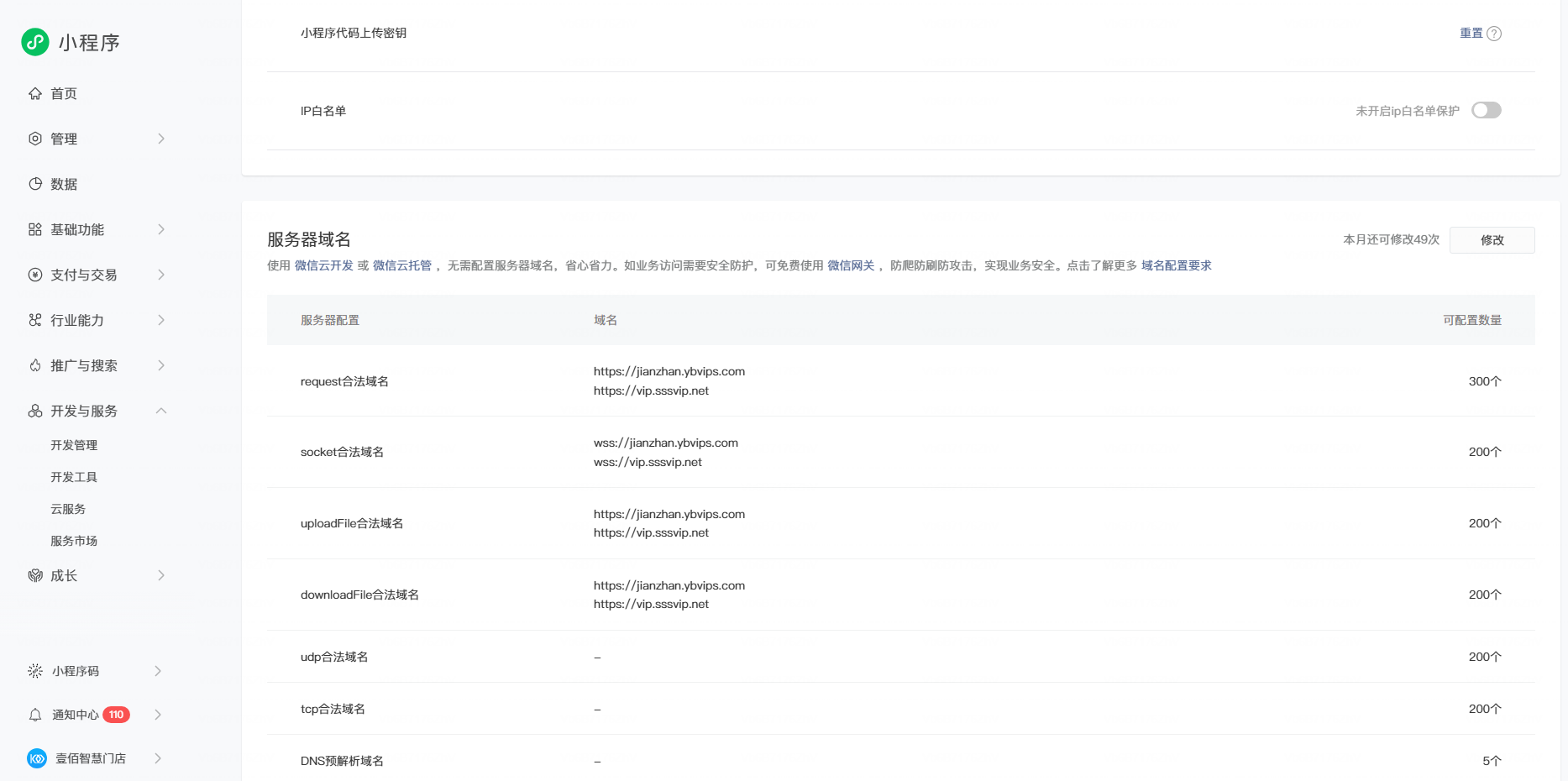Screen dimensions: 1568x781
Task: Click the socket合法域名 row label
Action: (x=342, y=452)
